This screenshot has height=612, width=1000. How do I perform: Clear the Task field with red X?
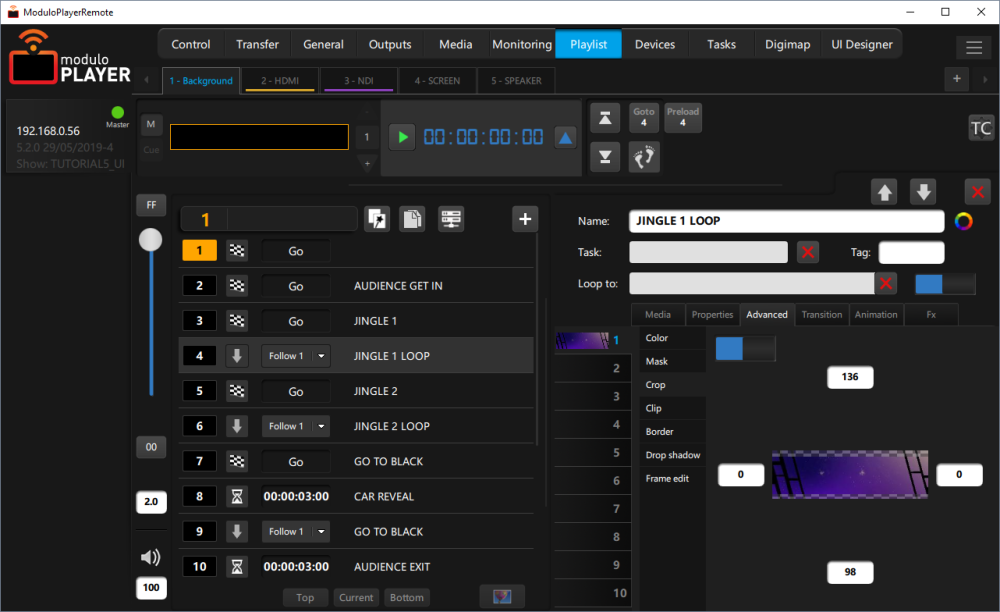click(x=808, y=253)
